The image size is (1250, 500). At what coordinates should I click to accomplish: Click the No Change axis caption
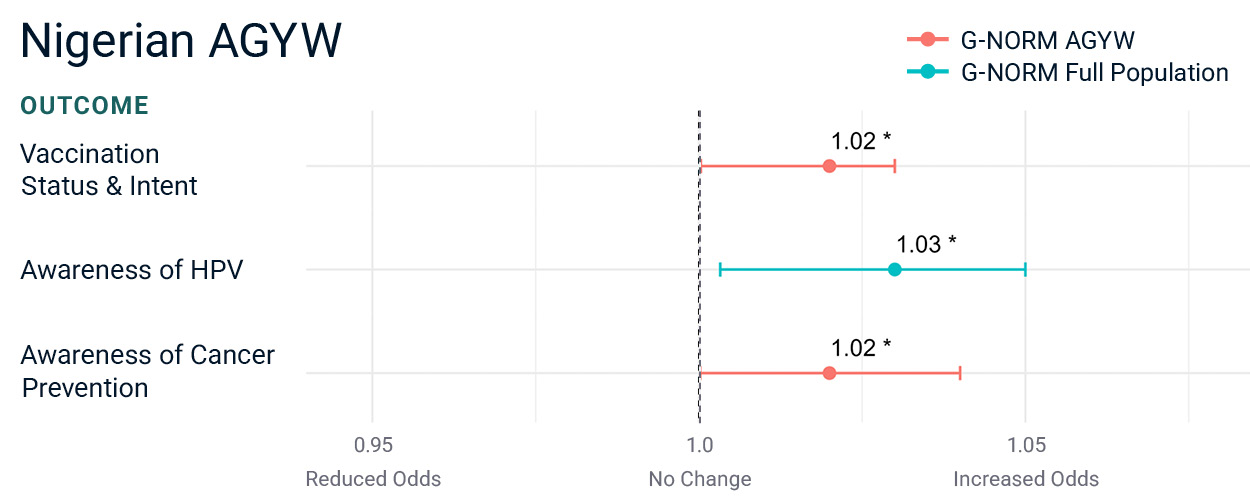pos(700,479)
